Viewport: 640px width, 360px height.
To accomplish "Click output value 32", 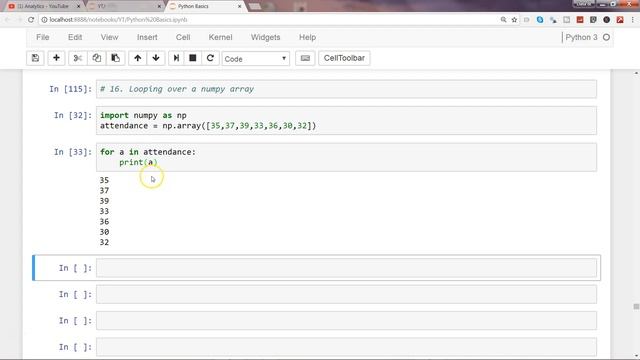I will (x=104, y=242).
